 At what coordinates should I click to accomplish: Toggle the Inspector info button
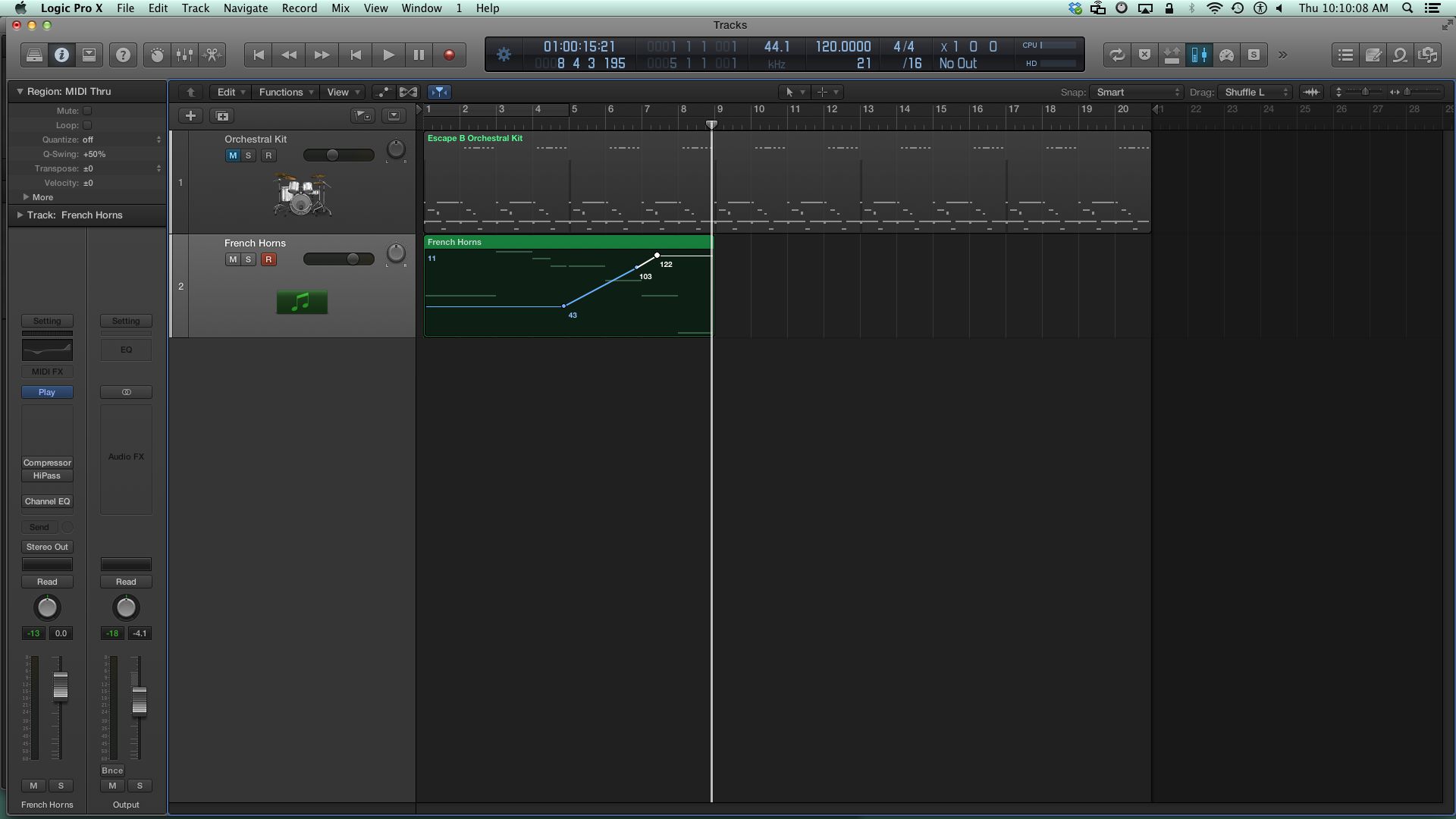pyautogui.click(x=61, y=55)
